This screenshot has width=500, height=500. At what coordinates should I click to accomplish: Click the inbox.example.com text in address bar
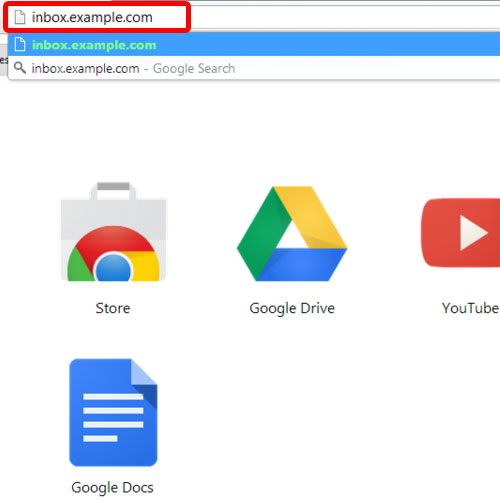click(92, 17)
